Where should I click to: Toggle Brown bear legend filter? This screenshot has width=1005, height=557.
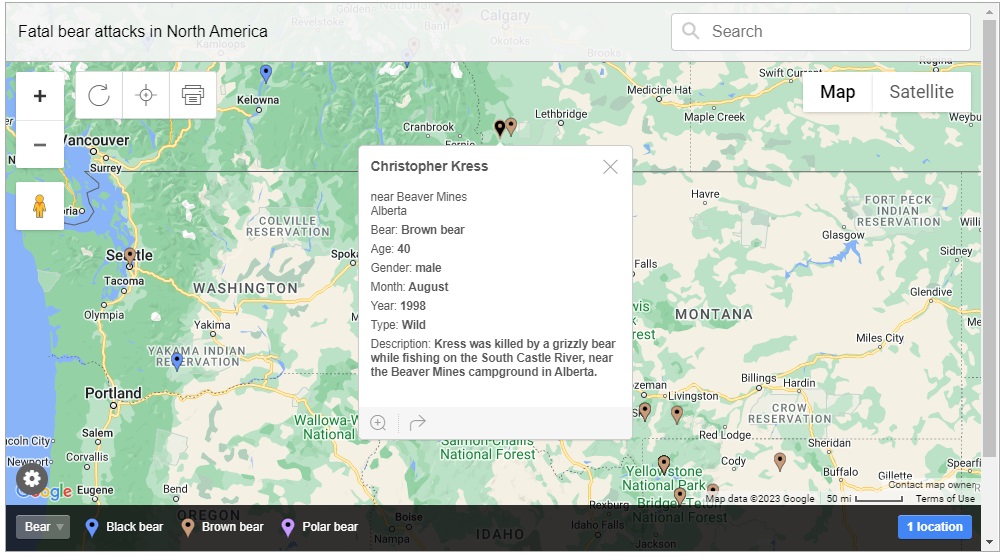(222, 527)
